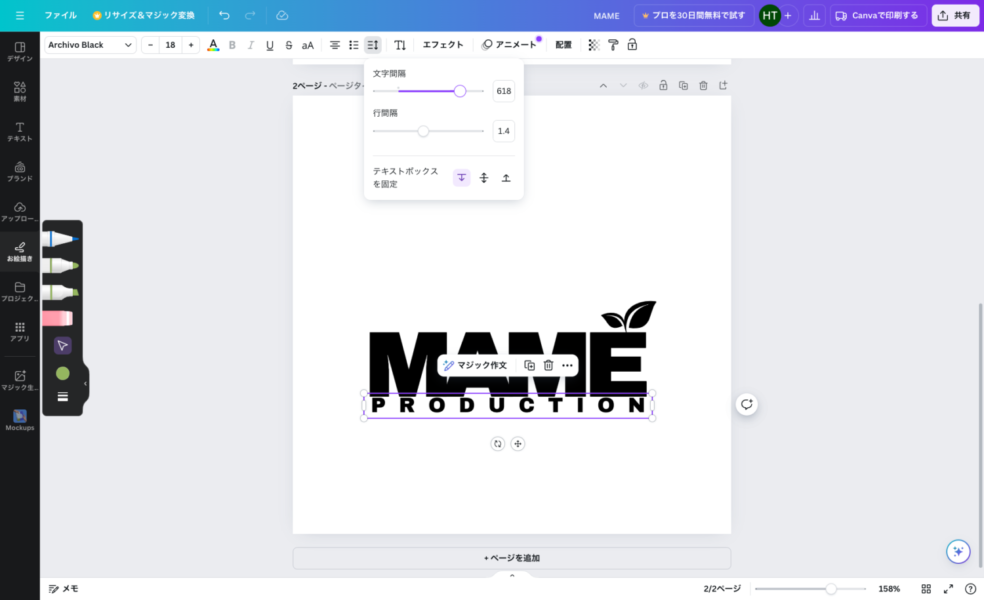Open the Mockups sidebar tab
This screenshot has height=600, width=984.
tap(20, 421)
